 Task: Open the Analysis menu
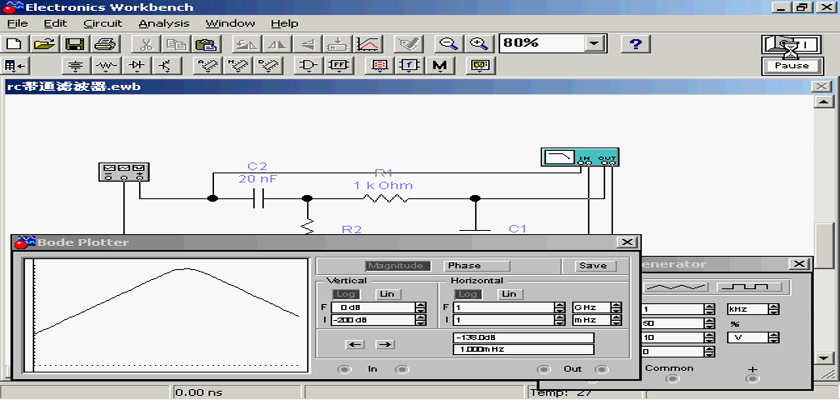pos(163,24)
